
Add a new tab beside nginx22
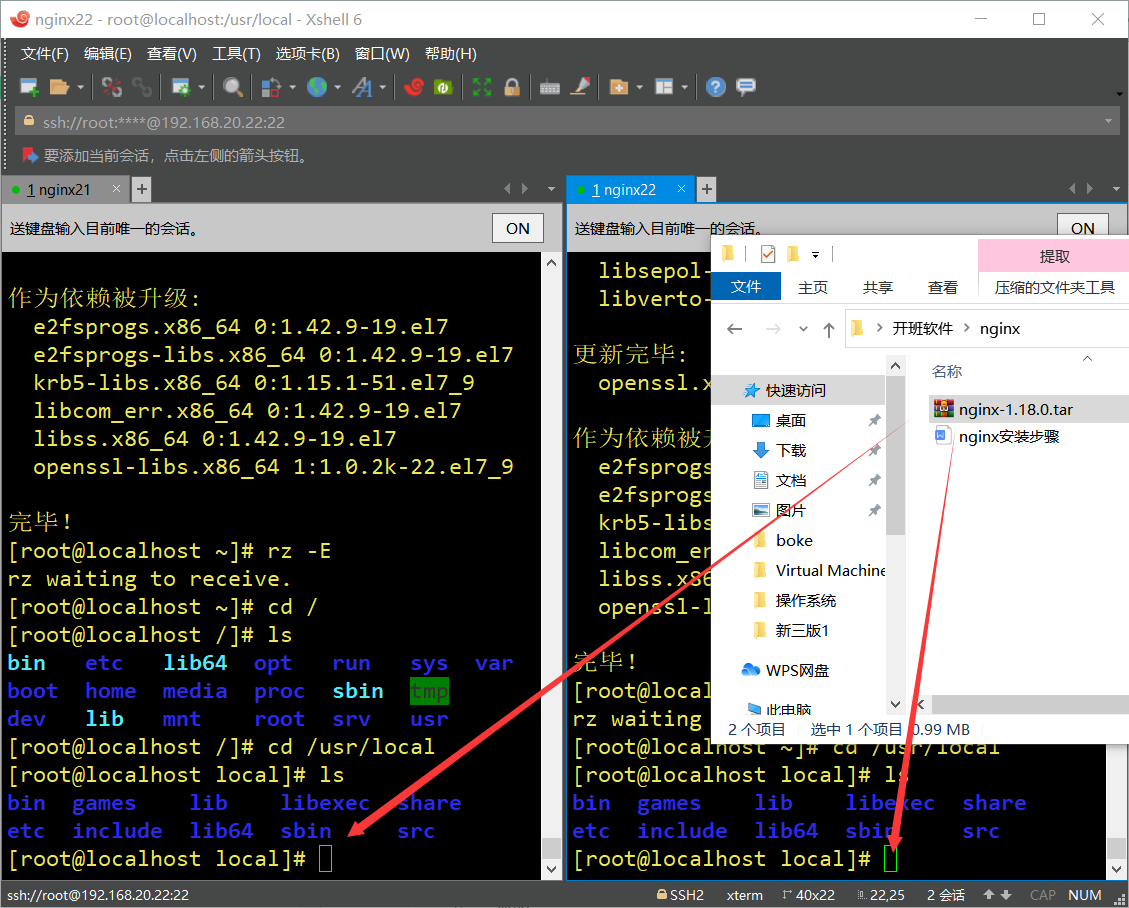click(707, 189)
